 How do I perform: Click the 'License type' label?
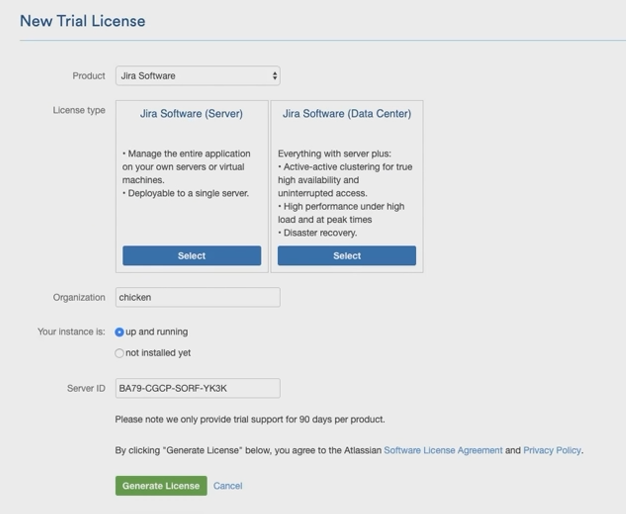point(79,110)
